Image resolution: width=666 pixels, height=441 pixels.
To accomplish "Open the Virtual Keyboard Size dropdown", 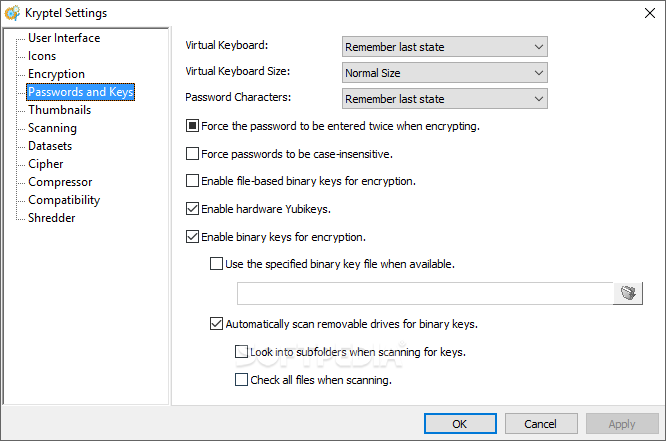I will point(445,73).
